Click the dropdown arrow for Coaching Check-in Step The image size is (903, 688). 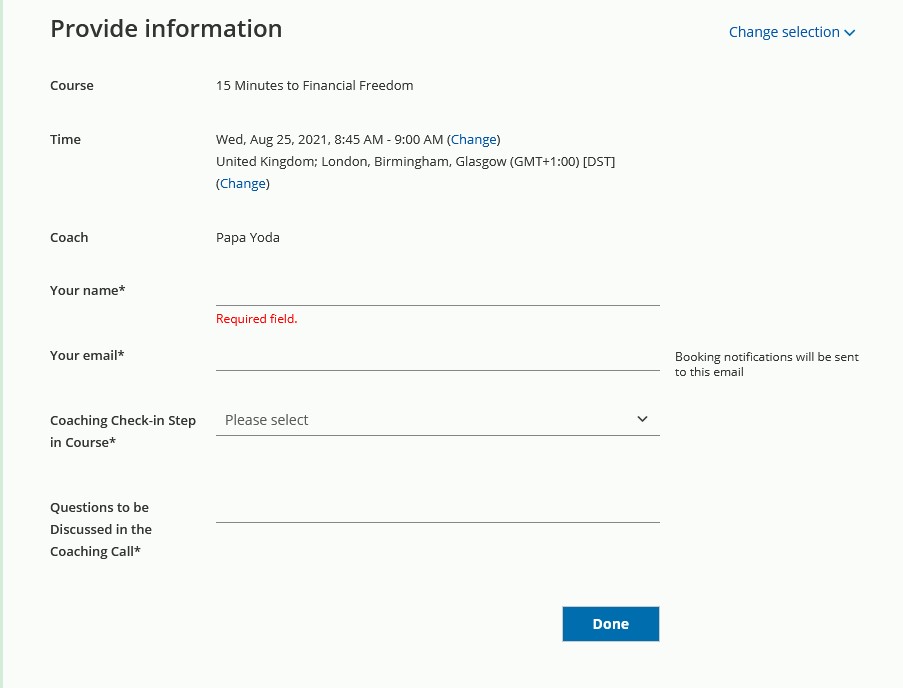coord(642,420)
